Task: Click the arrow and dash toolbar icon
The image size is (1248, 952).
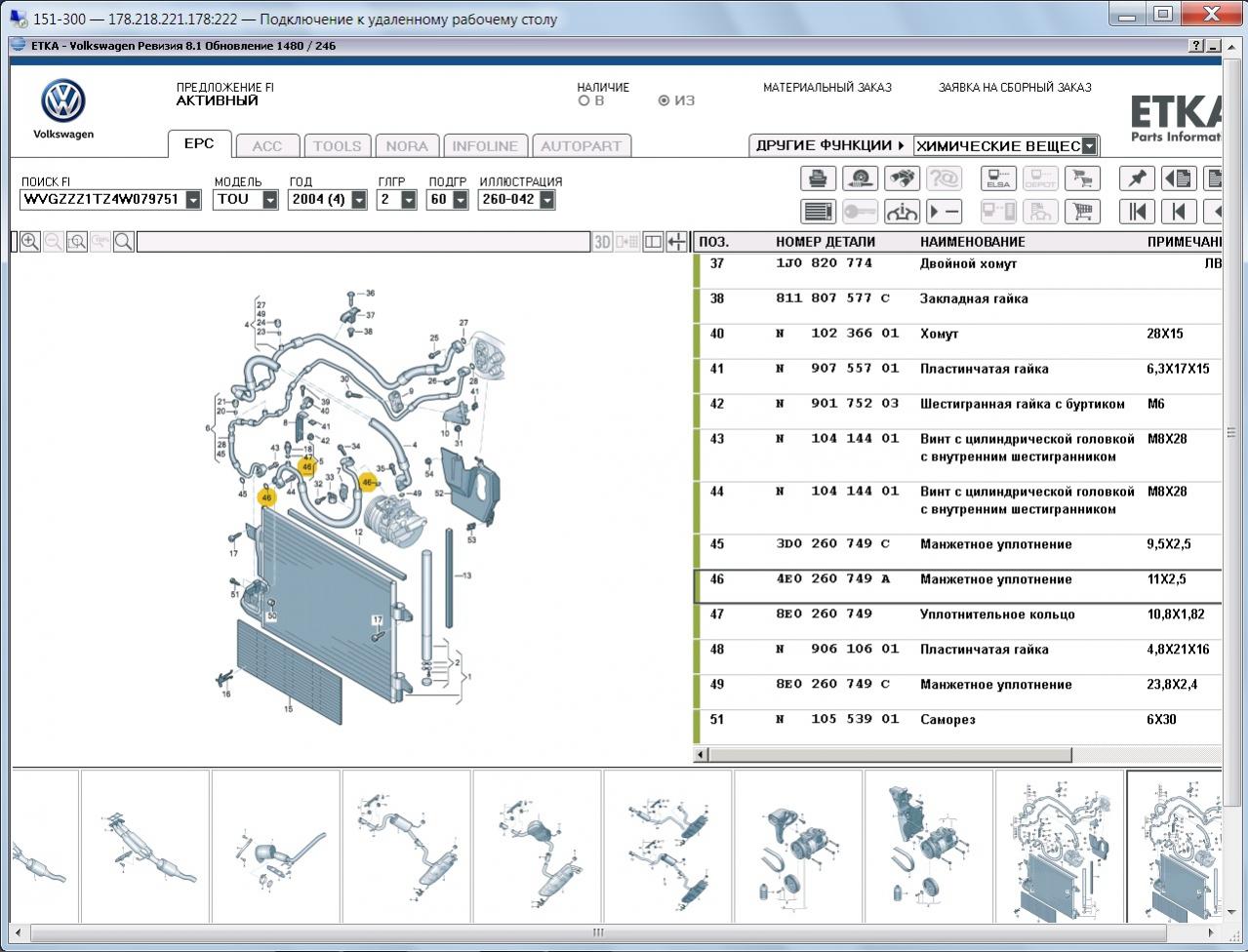Action: pyautogui.click(x=944, y=211)
